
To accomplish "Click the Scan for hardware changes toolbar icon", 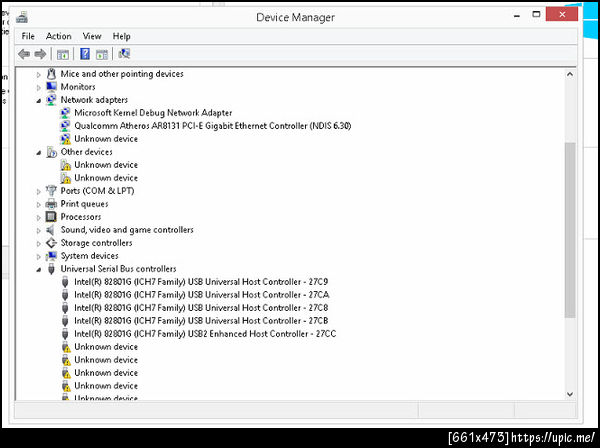I will point(124,54).
